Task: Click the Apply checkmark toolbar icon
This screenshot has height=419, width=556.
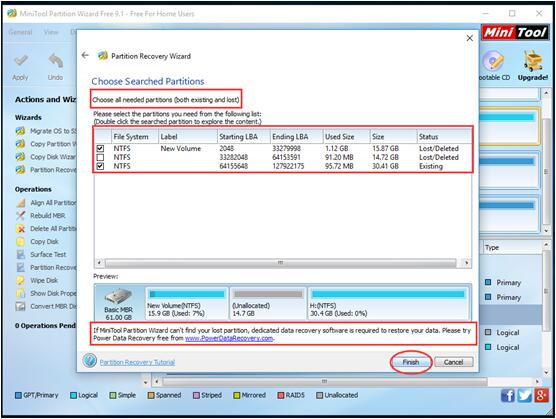Action: coord(20,60)
